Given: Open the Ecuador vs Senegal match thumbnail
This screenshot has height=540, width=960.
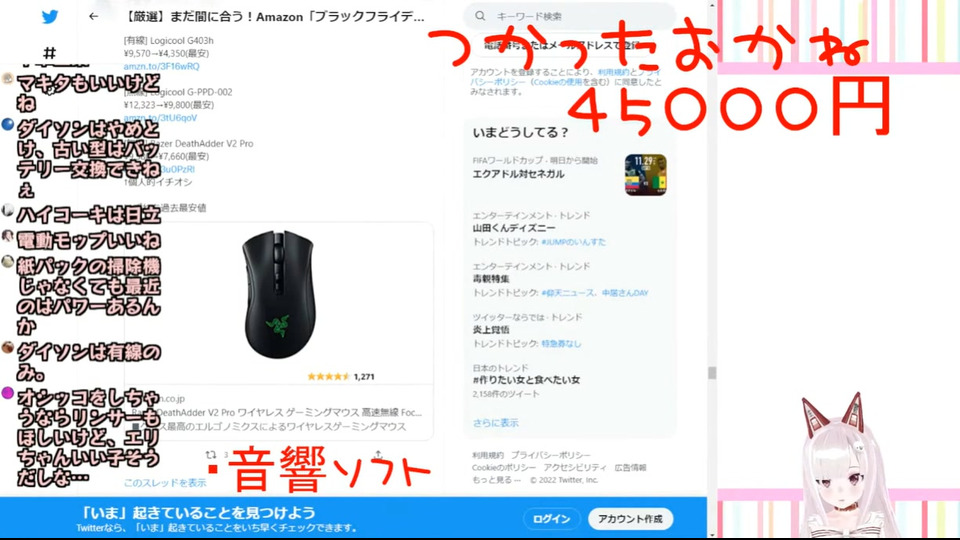Looking at the screenshot, I should point(645,175).
